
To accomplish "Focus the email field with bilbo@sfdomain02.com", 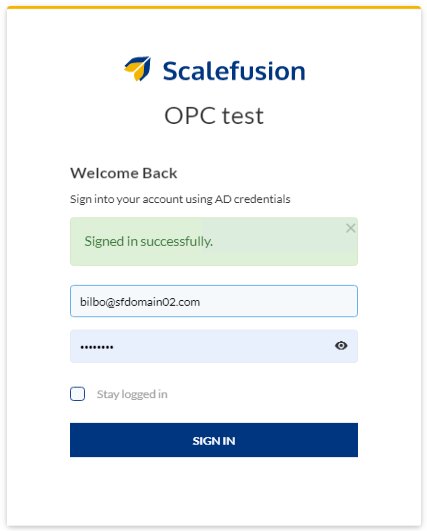I will [x=214, y=301].
